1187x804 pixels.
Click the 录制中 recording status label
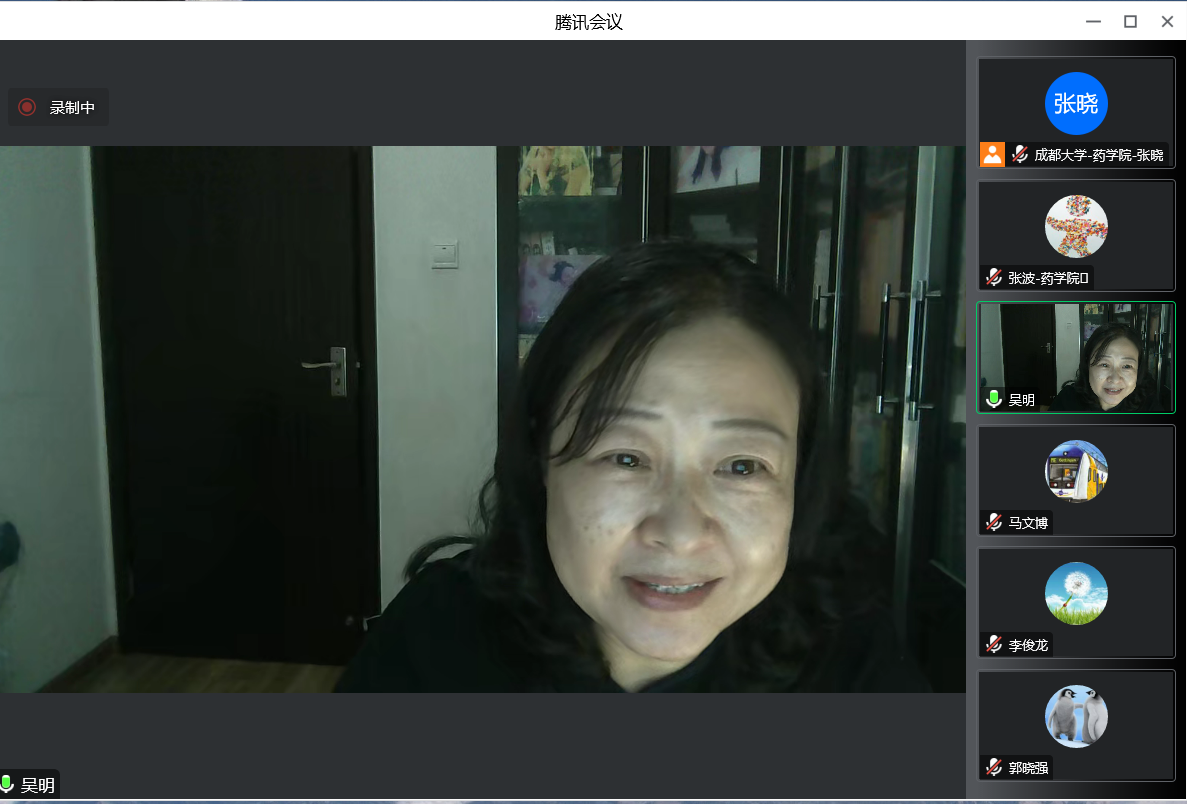72,108
